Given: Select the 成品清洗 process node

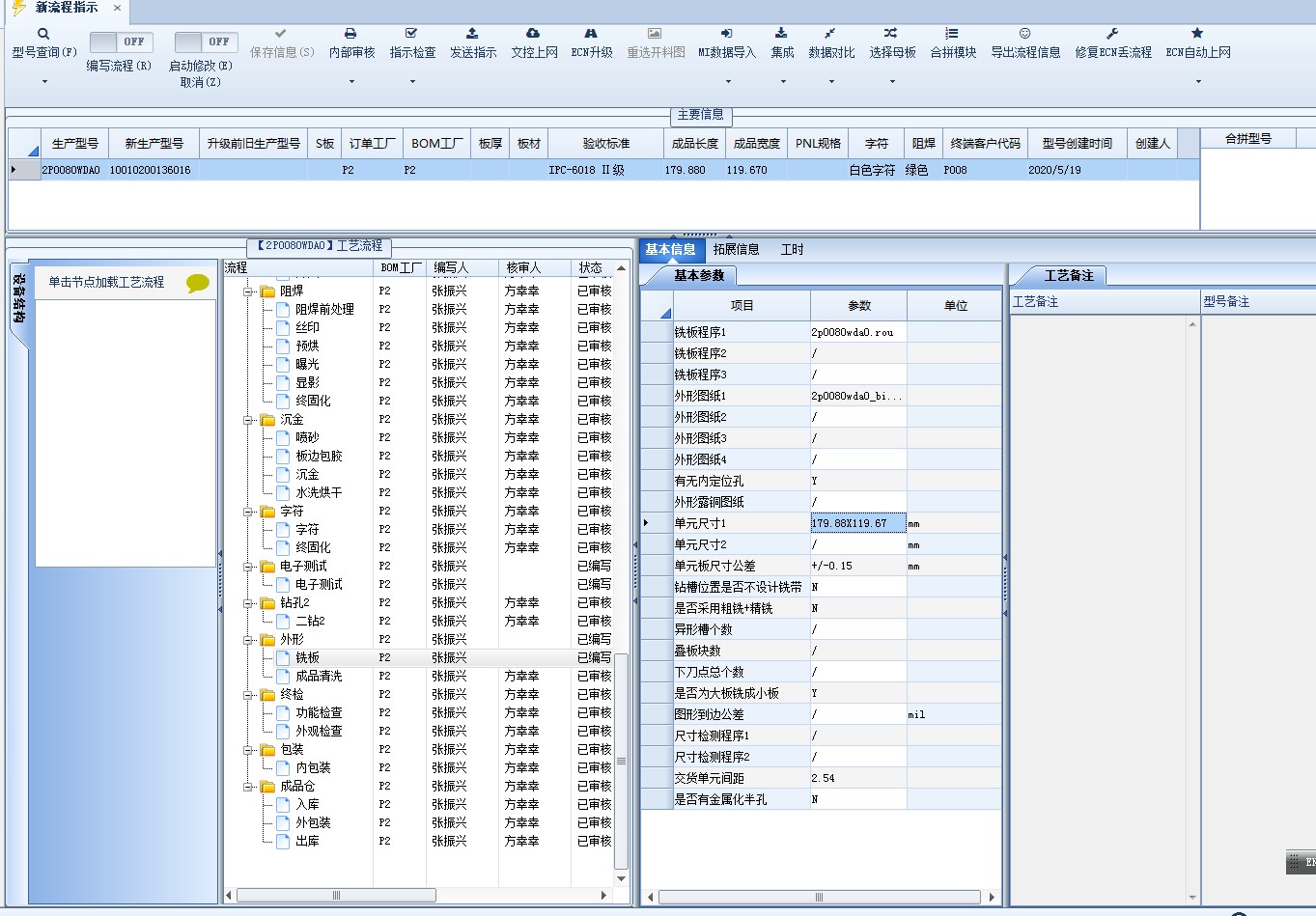Looking at the screenshot, I should pos(319,676).
